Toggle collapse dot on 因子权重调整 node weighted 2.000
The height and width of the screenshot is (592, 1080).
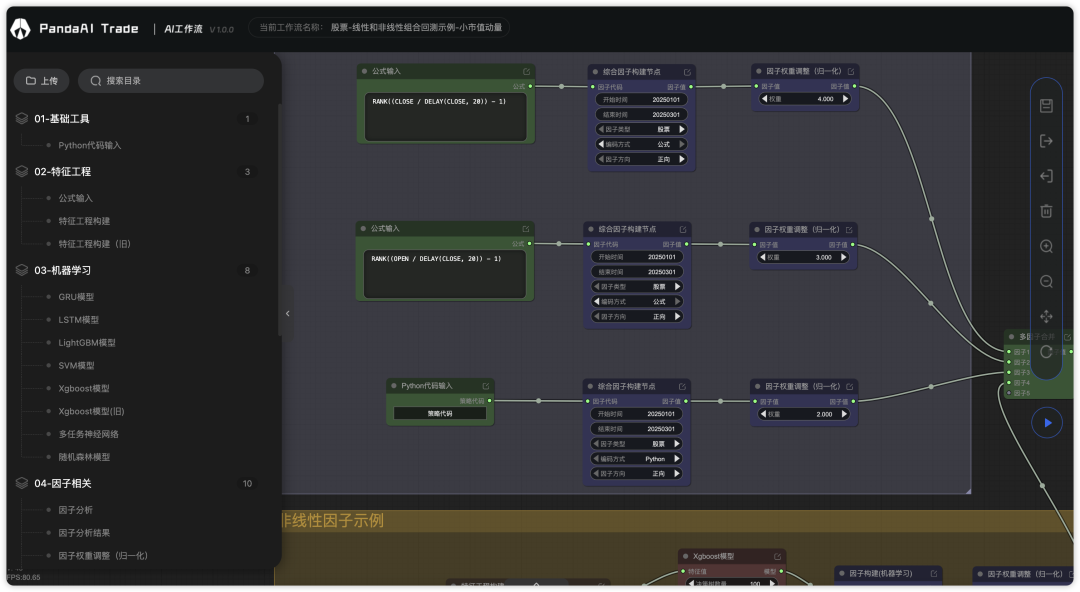point(758,387)
